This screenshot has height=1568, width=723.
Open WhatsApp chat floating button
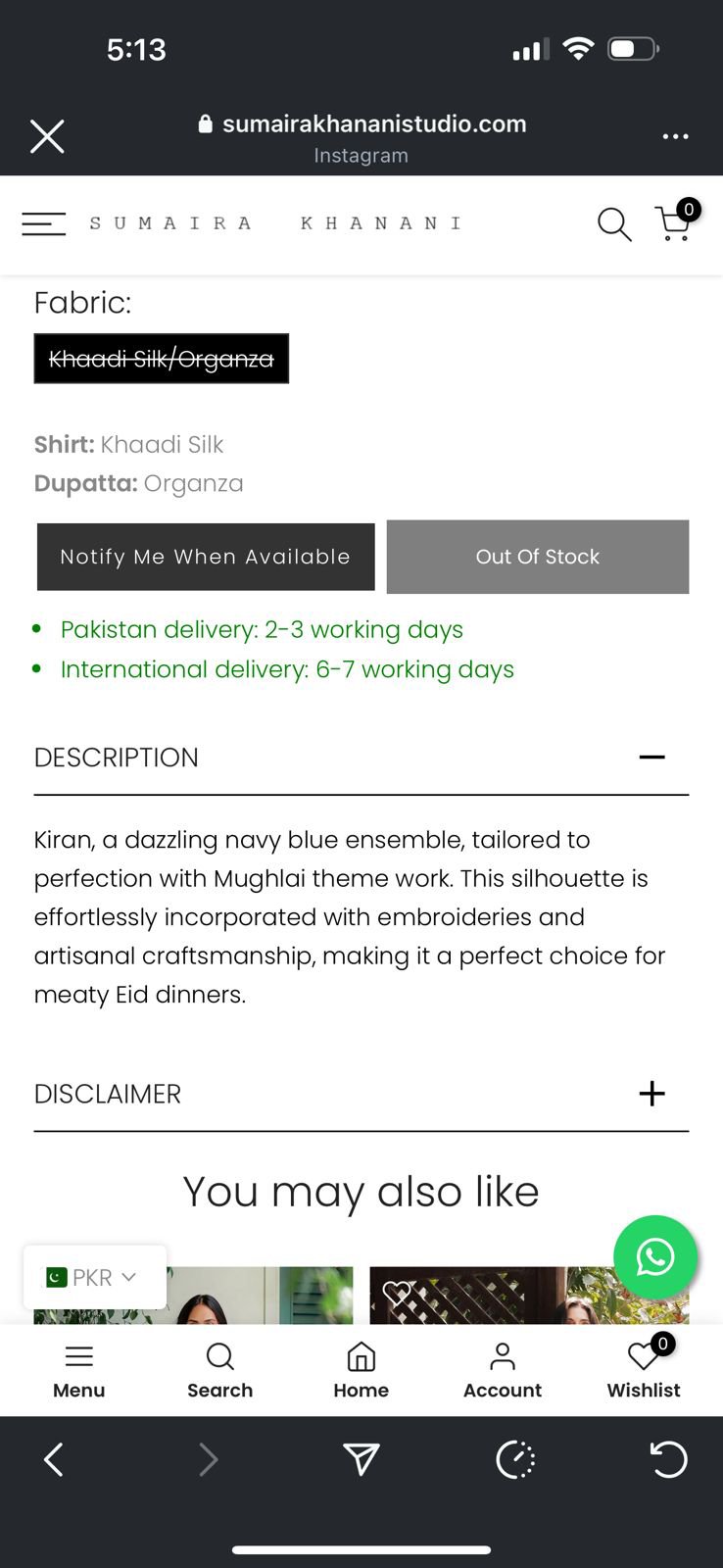(654, 1257)
